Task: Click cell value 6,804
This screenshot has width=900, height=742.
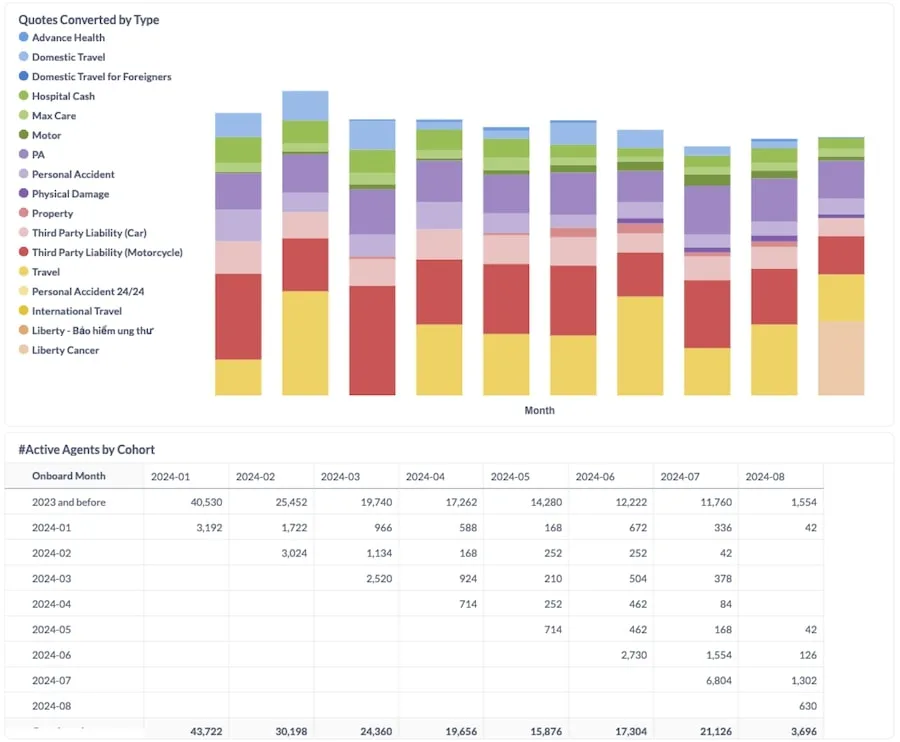Action: click(719, 681)
